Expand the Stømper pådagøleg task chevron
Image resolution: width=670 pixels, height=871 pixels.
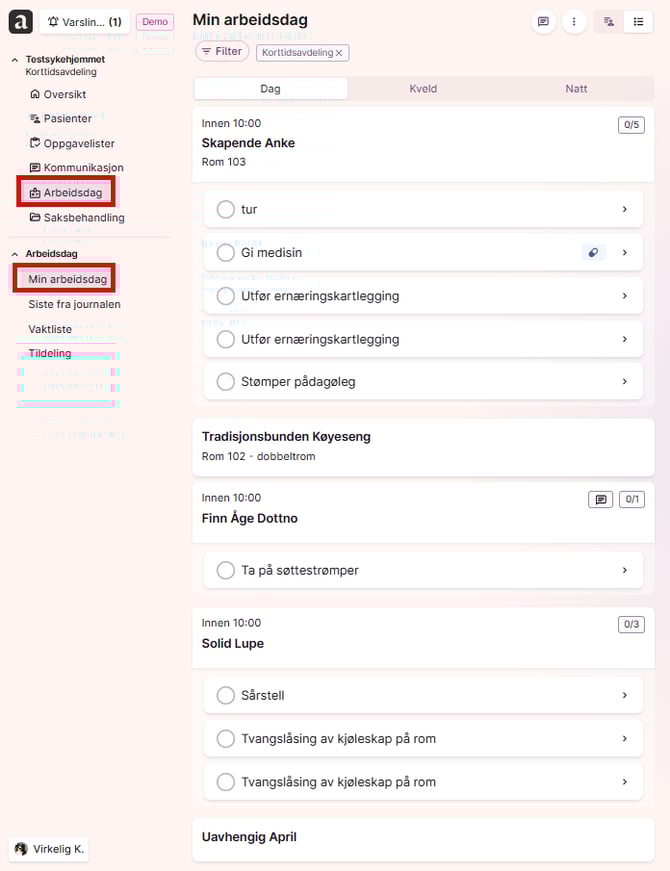[x=625, y=381]
